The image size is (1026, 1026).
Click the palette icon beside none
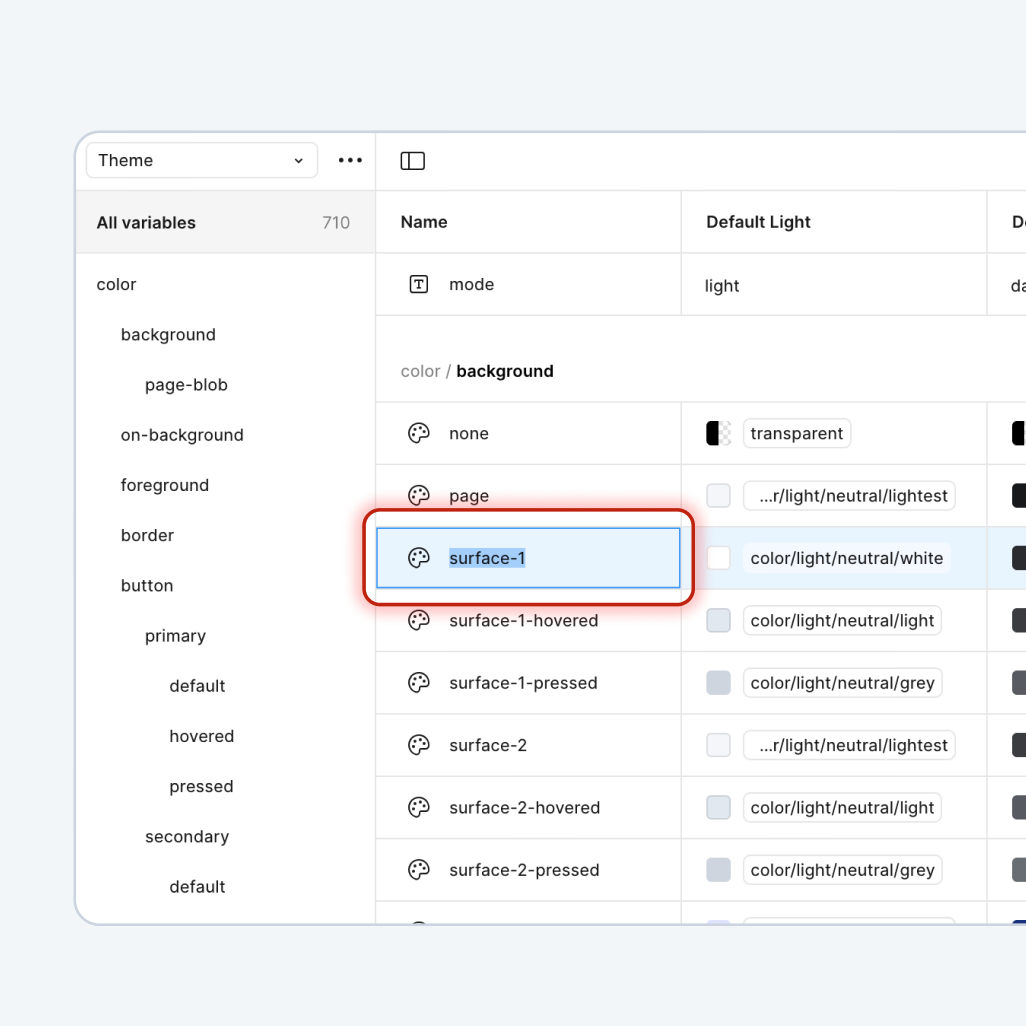[x=419, y=433]
